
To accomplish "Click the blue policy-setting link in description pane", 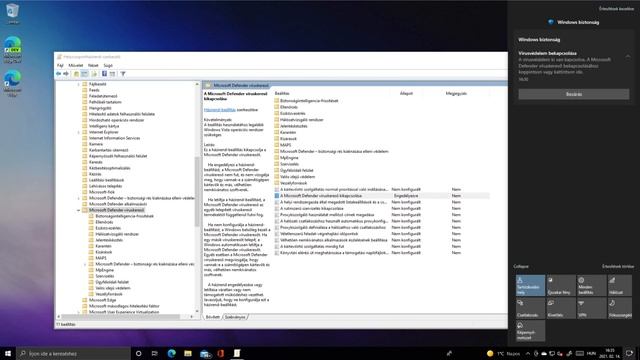I will [x=220, y=110].
